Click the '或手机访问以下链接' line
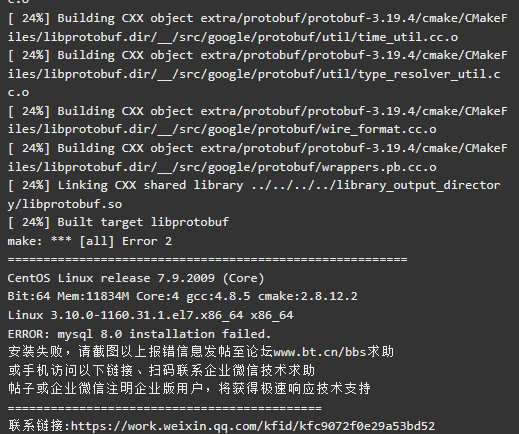This screenshot has width=519, height=434. (x=162, y=370)
